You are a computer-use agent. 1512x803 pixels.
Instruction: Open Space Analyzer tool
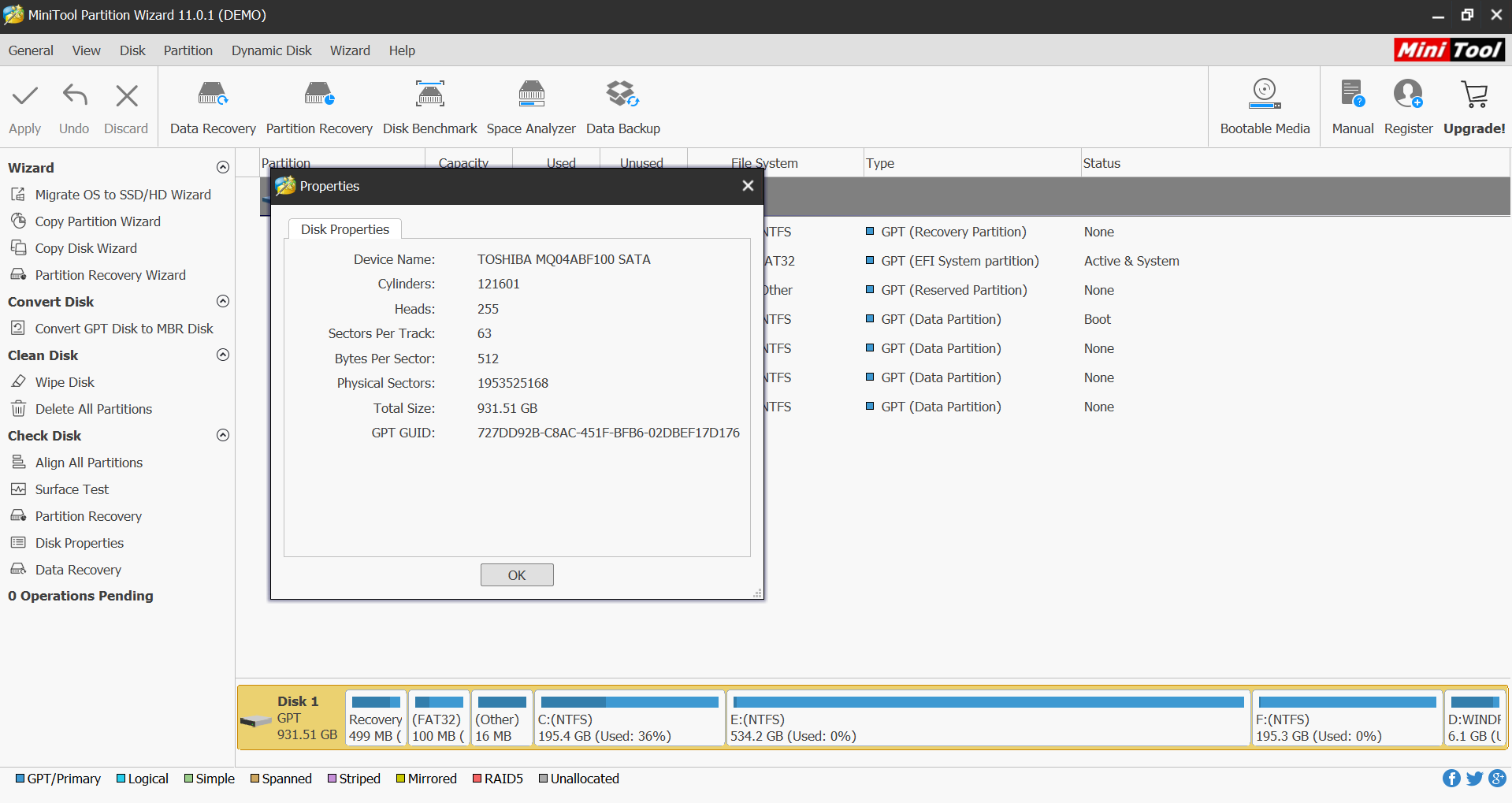[x=531, y=106]
